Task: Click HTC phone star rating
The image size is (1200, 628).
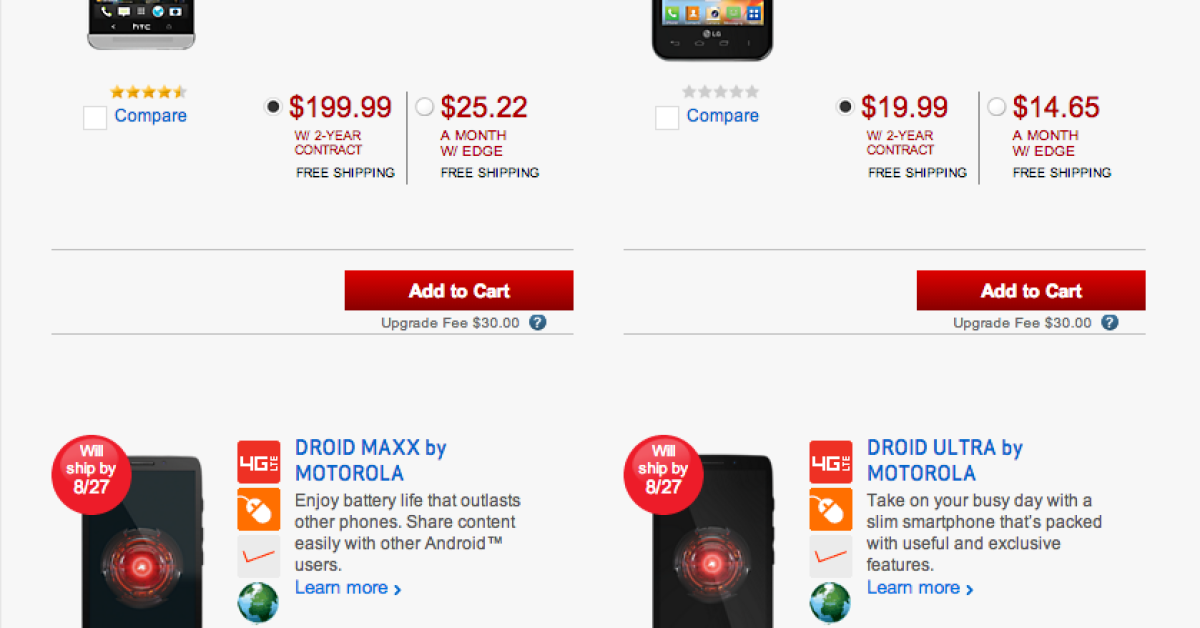Action: click(148, 92)
